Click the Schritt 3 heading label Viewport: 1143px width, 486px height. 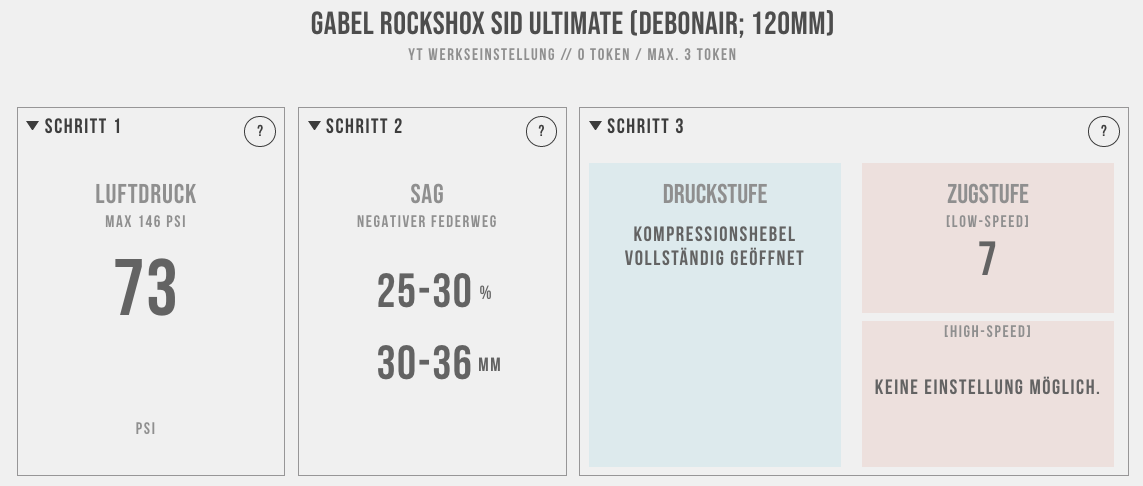pos(646,126)
